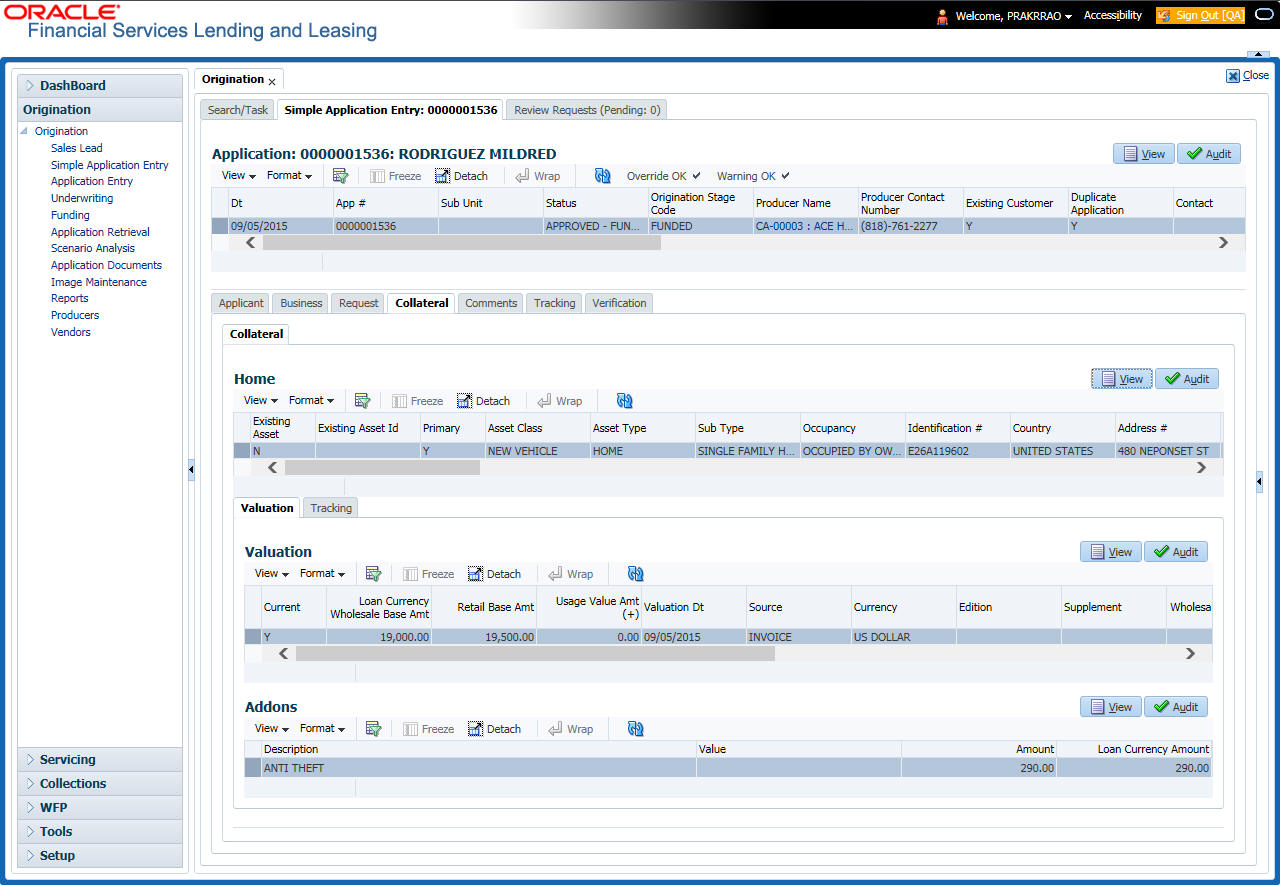Viewport: 1280px width, 885px height.
Task: Click Query By Example icon in Addons toolbar
Action: pos(373,729)
